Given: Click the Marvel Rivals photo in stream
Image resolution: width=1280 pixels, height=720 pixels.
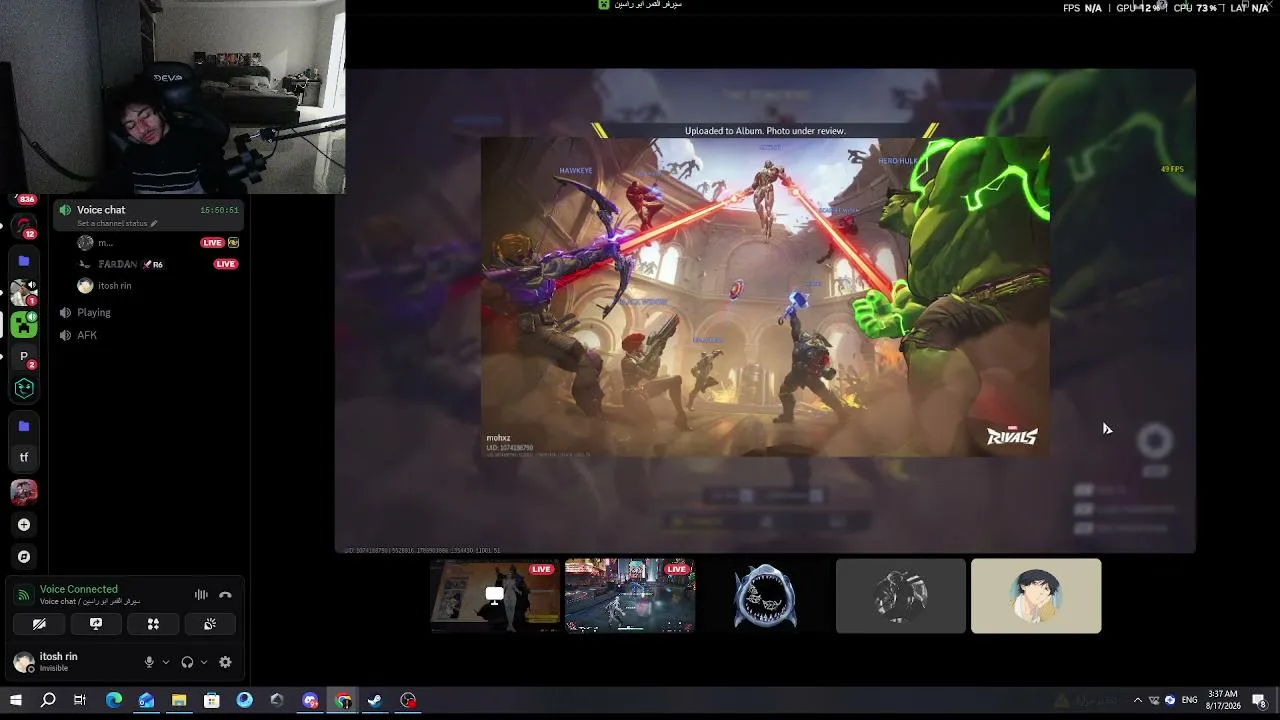Looking at the screenshot, I should click(x=765, y=298).
